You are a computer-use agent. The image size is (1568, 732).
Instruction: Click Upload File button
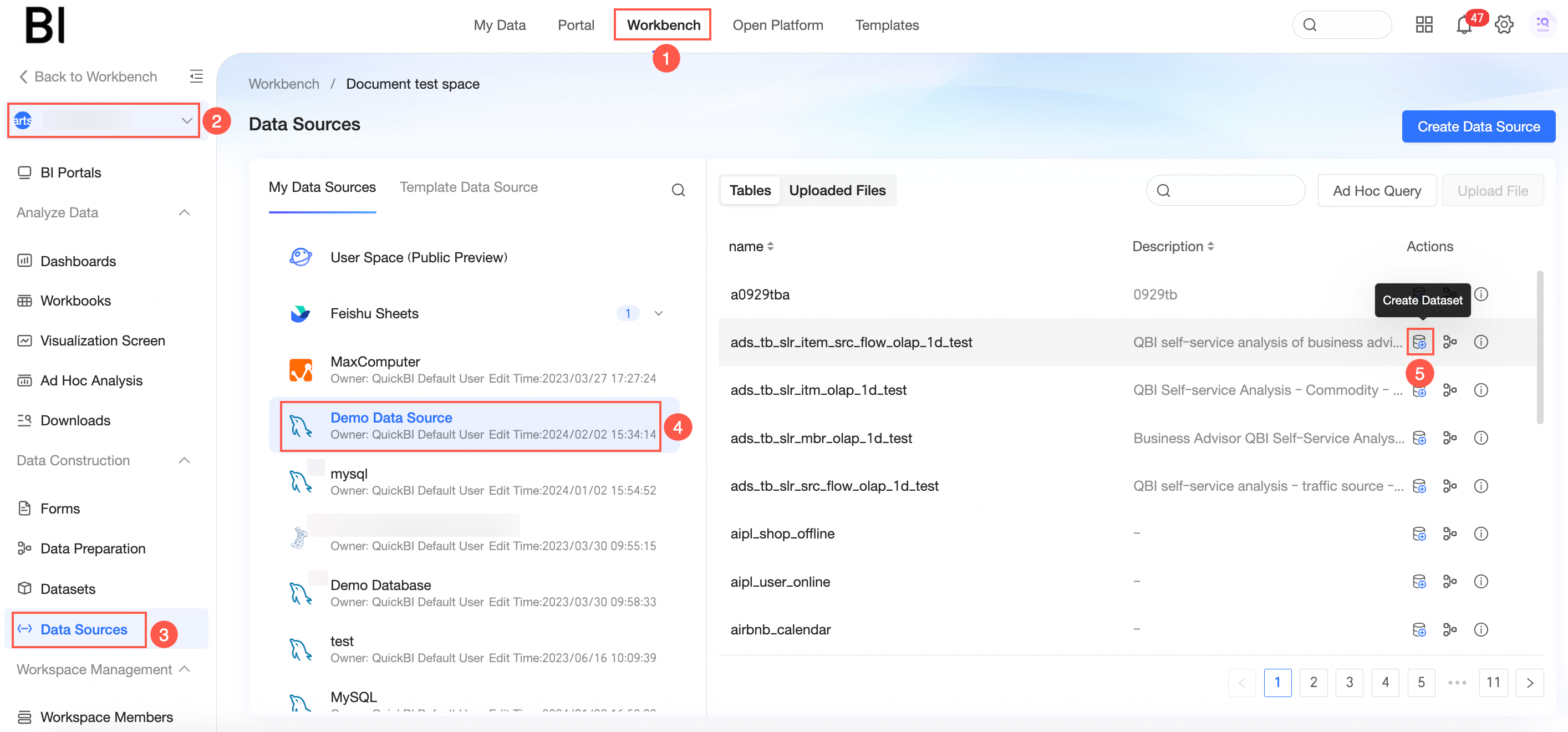pos(1492,190)
